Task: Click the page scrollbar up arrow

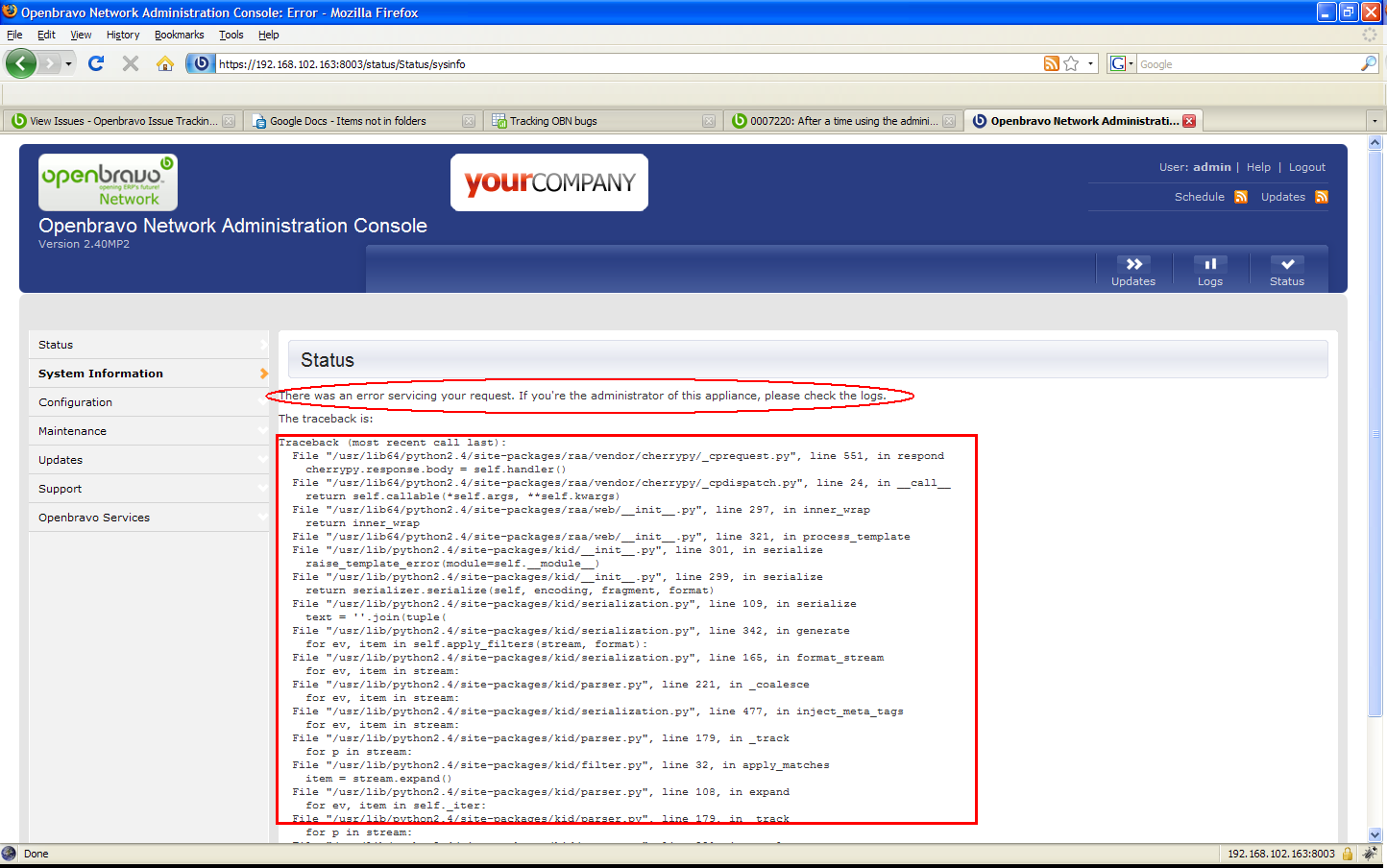Action: pos(1375,142)
